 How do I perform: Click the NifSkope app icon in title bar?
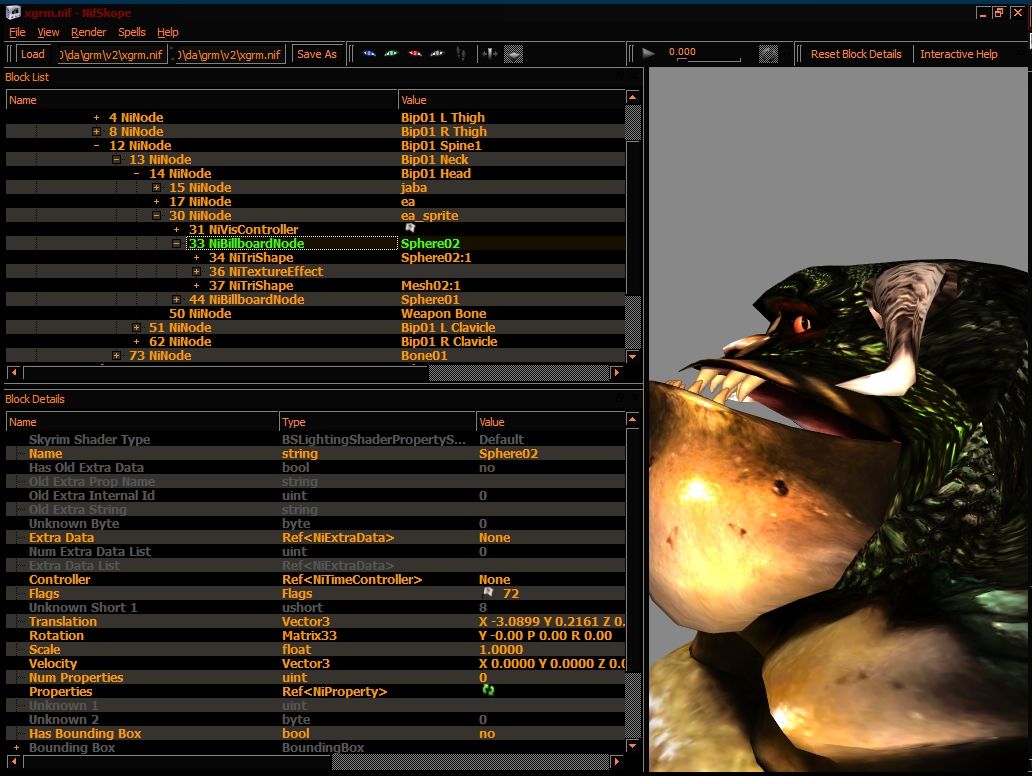pyautogui.click(x=13, y=13)
